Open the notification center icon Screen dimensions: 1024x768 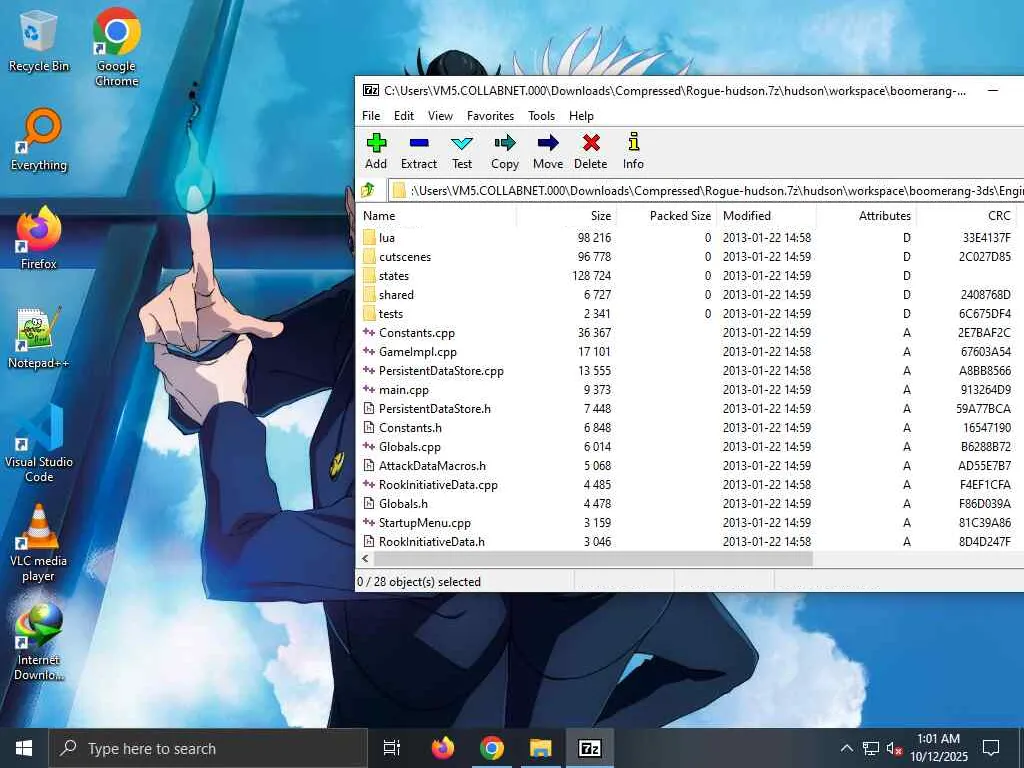click(x=991, y=748)
